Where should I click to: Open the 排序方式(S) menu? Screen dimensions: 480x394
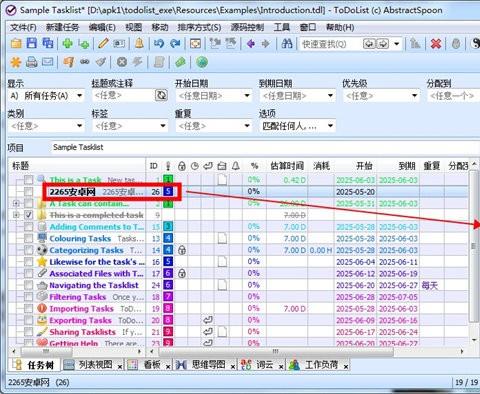pos(199,27)
